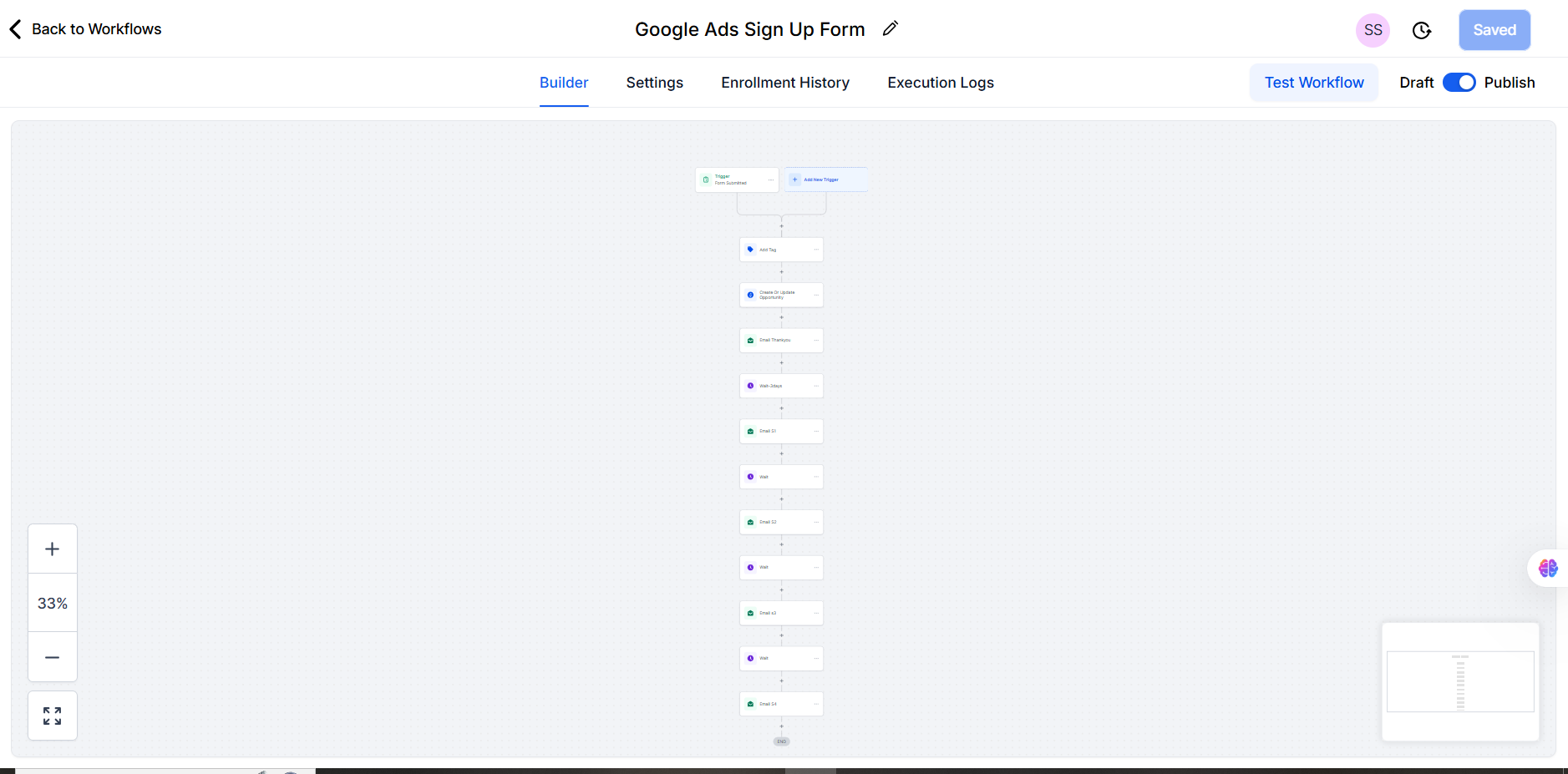Toggle the Draft/Publish switch
The width and height of the screenshot is (1568, 774).
[1459, 83]
